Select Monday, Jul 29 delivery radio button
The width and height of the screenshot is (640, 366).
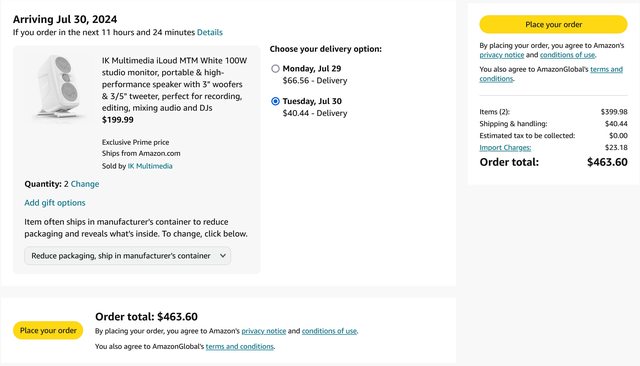276,69
